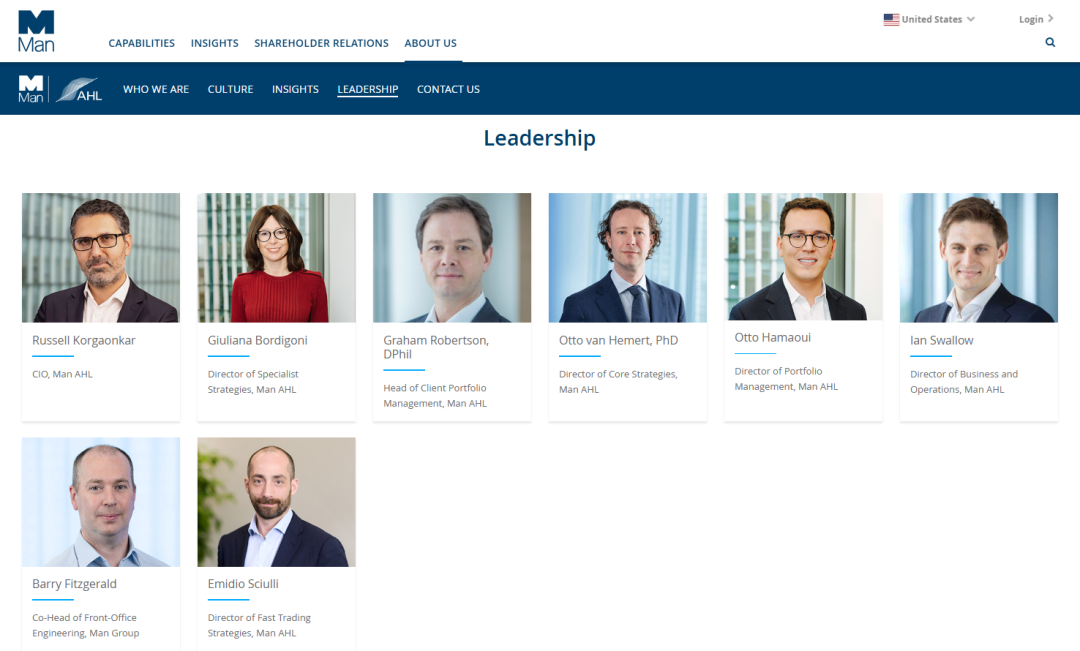The width and height of the screenshot is (1080, 651).
Task: Click the small Man logo in blue bar
Action: (30, 90)
